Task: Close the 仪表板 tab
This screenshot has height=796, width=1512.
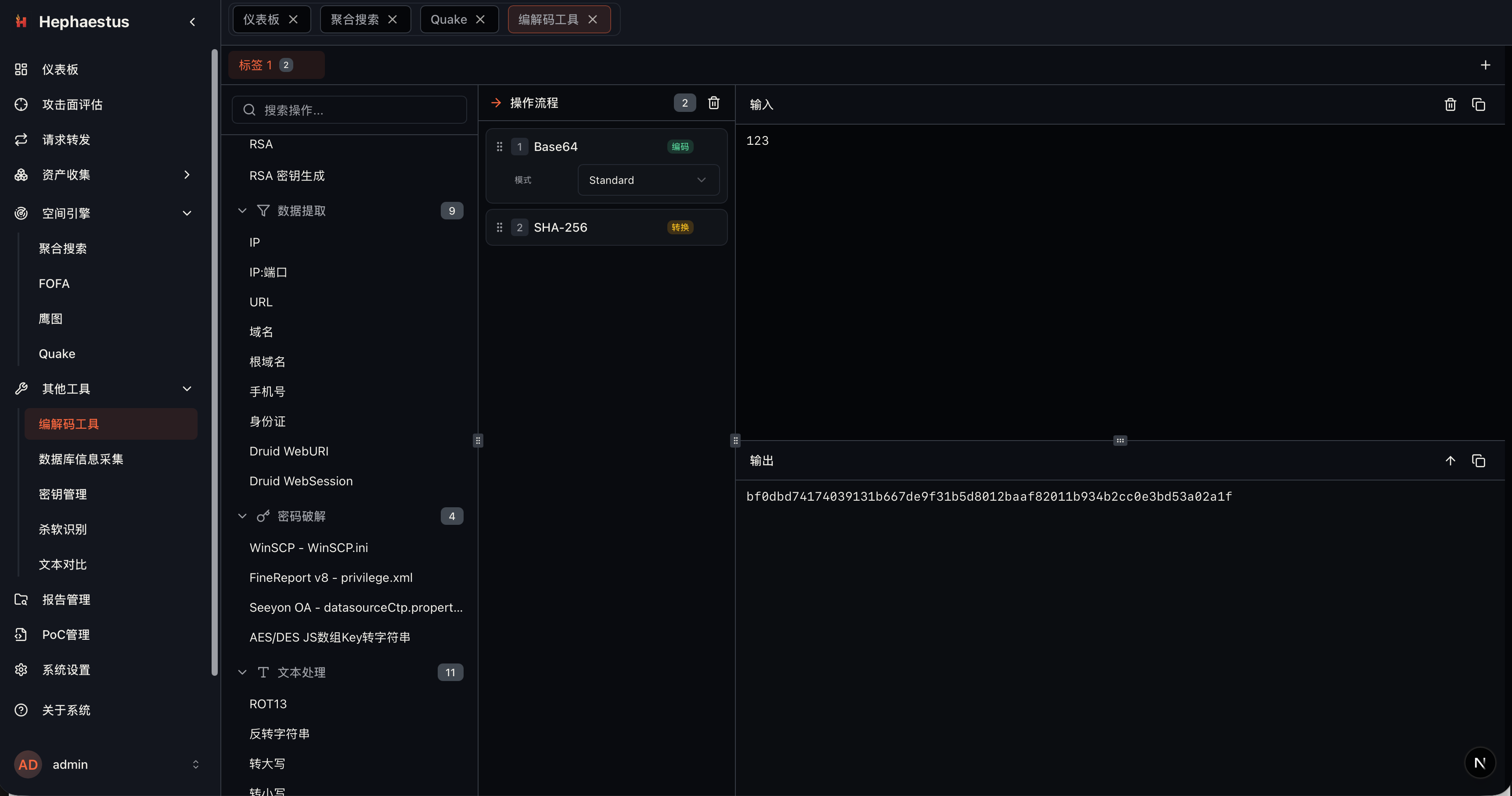Action: tap(293, 19)
